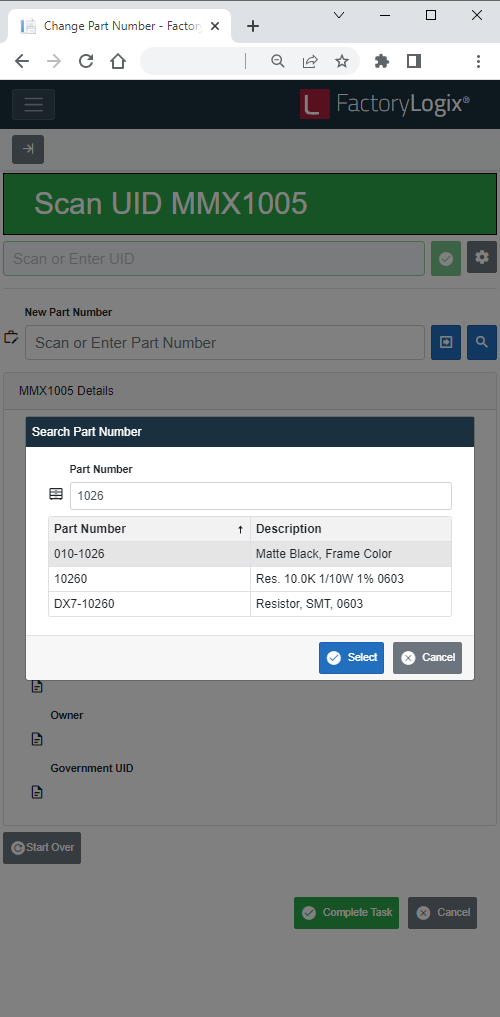Click the green UID confirm checkmark

point(446,258)
